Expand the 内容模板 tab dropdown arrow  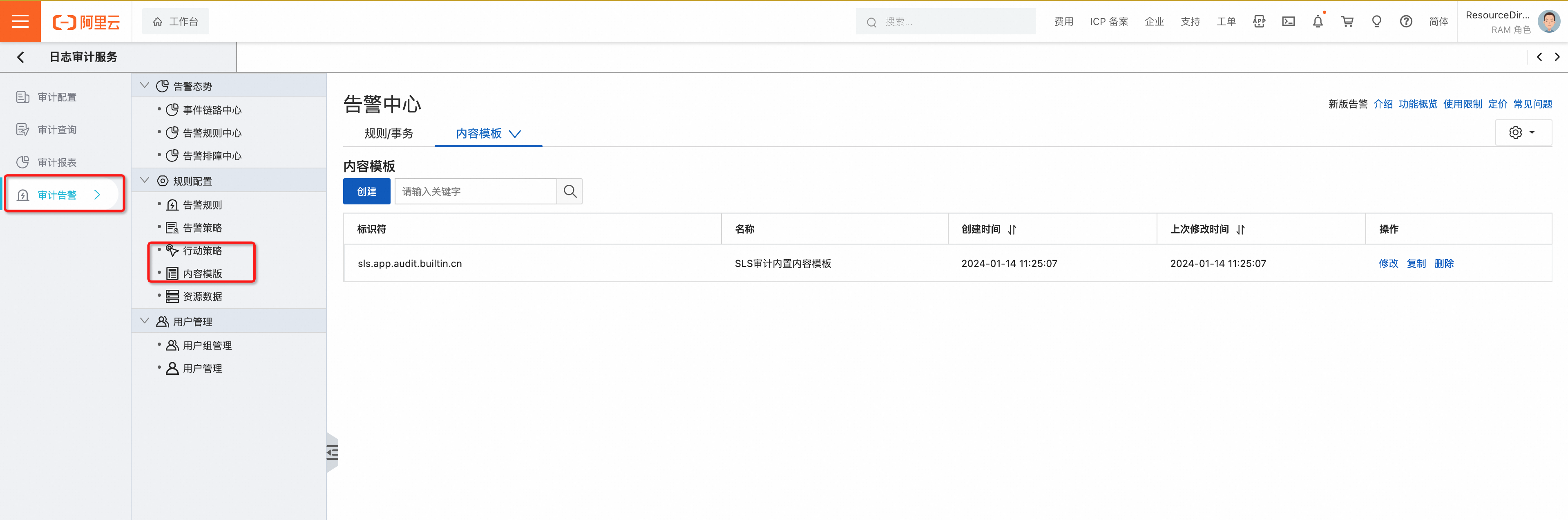515,134
